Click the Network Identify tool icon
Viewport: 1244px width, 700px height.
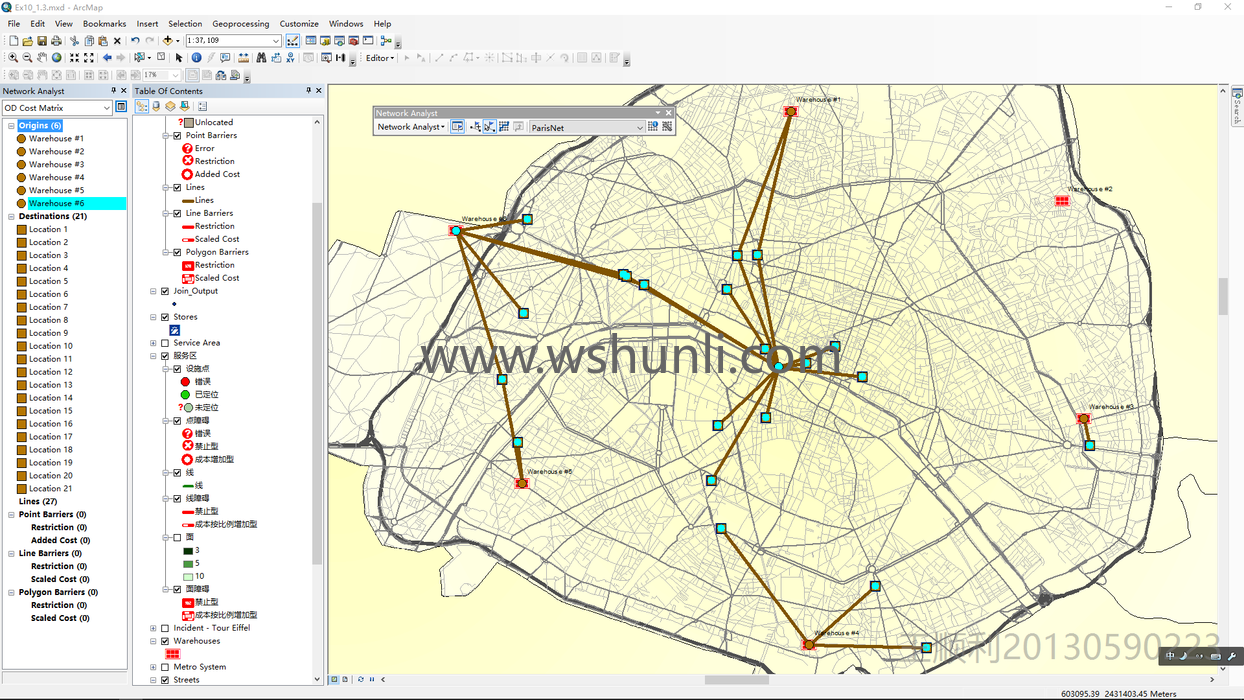click(x=653, y=127)
